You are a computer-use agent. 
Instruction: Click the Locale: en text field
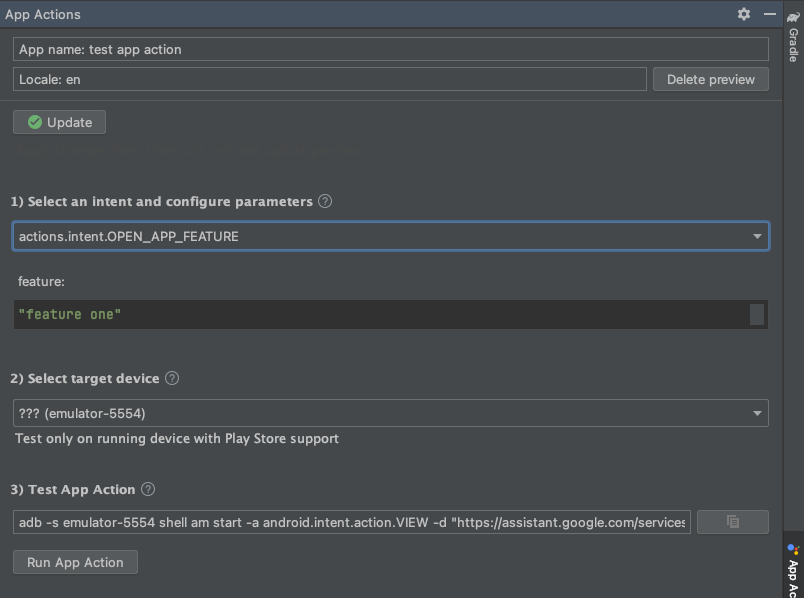point(330,79)
